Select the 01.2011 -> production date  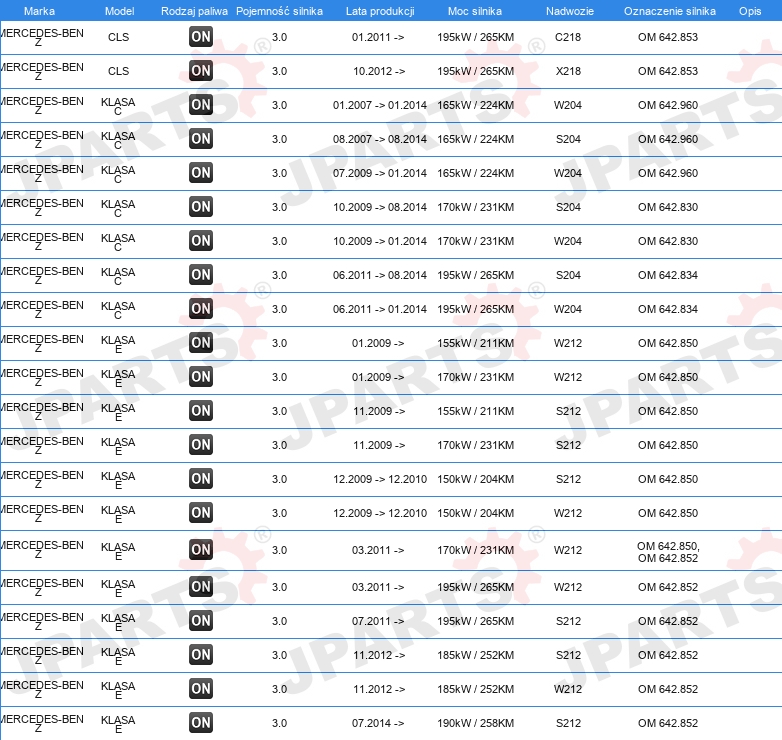click(x=378, y=37)
